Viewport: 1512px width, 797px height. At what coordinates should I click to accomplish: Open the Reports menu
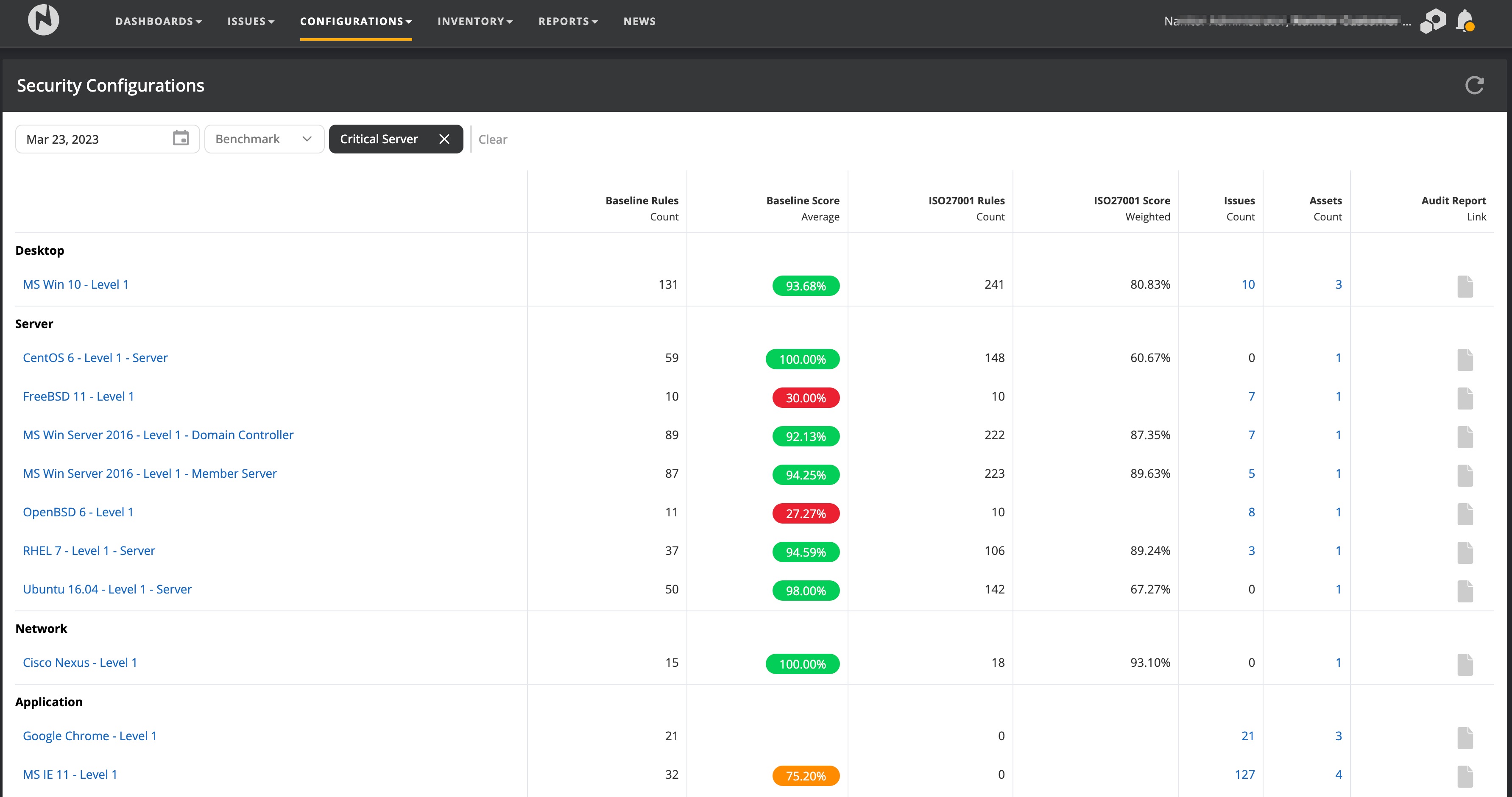tap(568, 22)
